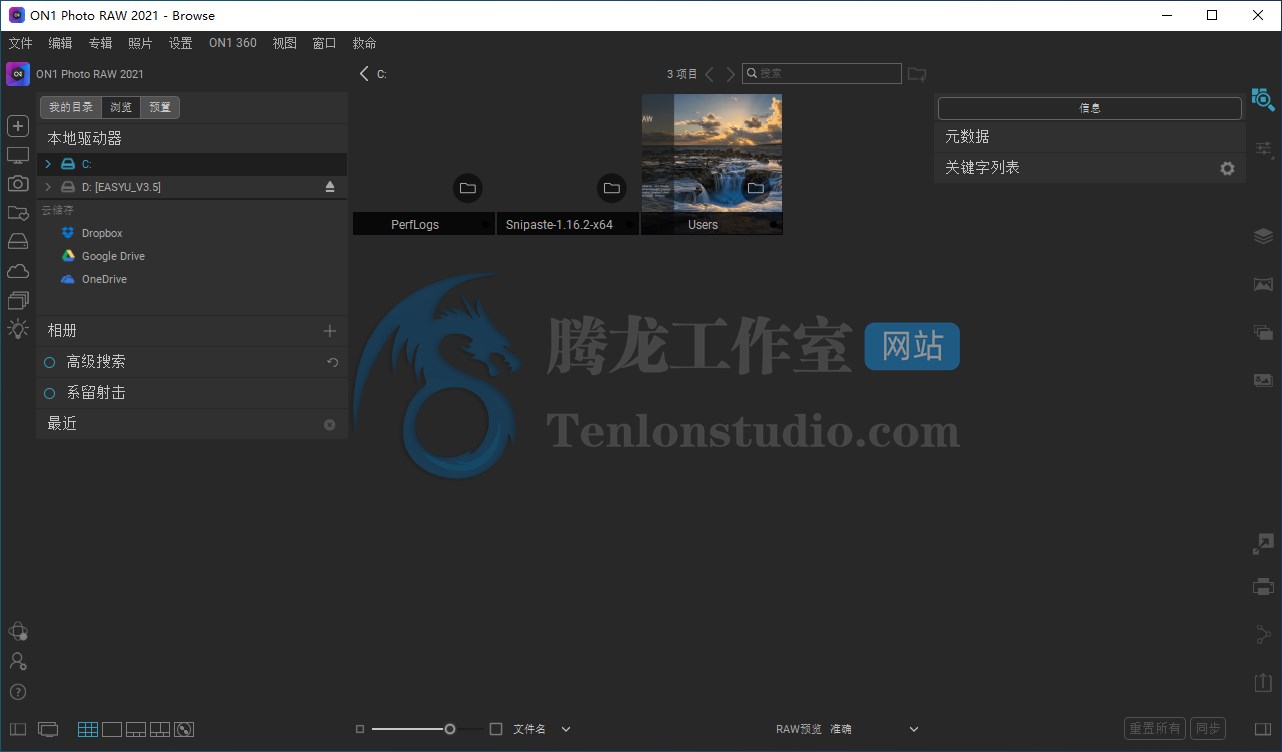Click the large thumbnail size icon
Viewport: 1282px width, 752px height.
[496, 729]
